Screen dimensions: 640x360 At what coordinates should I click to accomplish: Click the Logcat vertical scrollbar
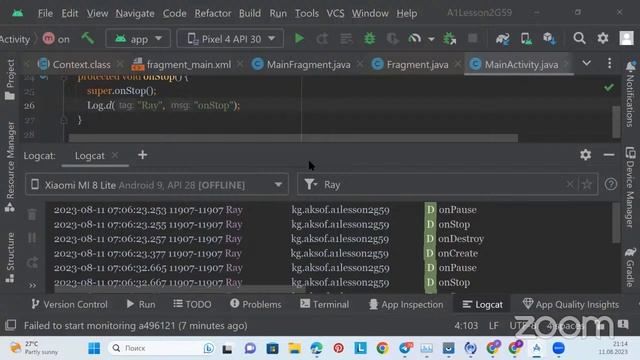616,222
